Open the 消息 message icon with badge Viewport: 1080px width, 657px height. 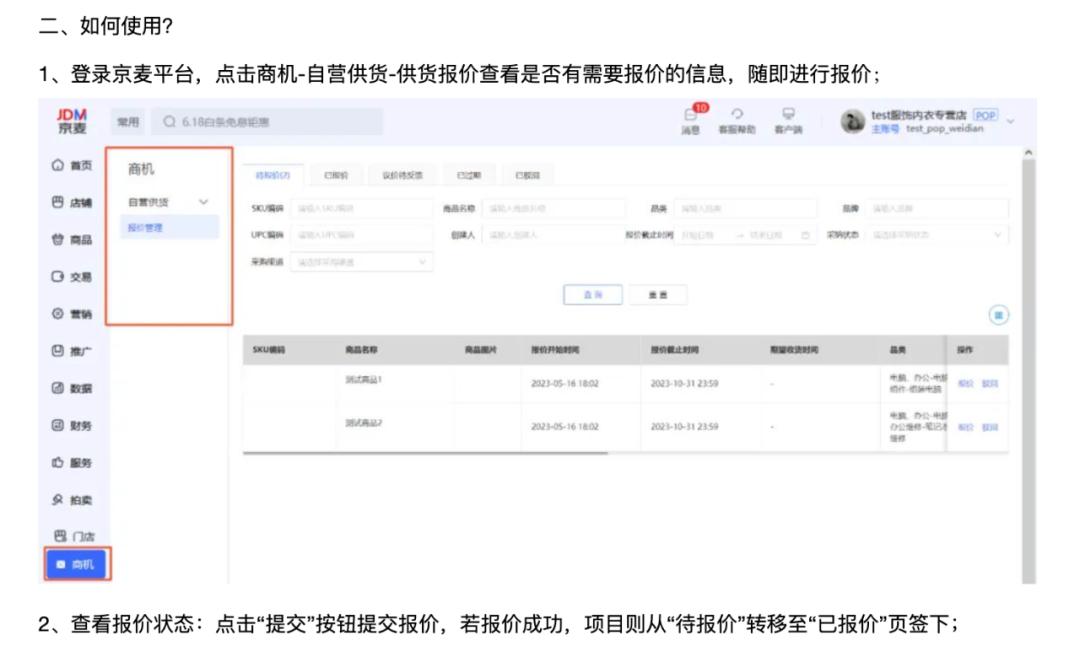point(689,121)
